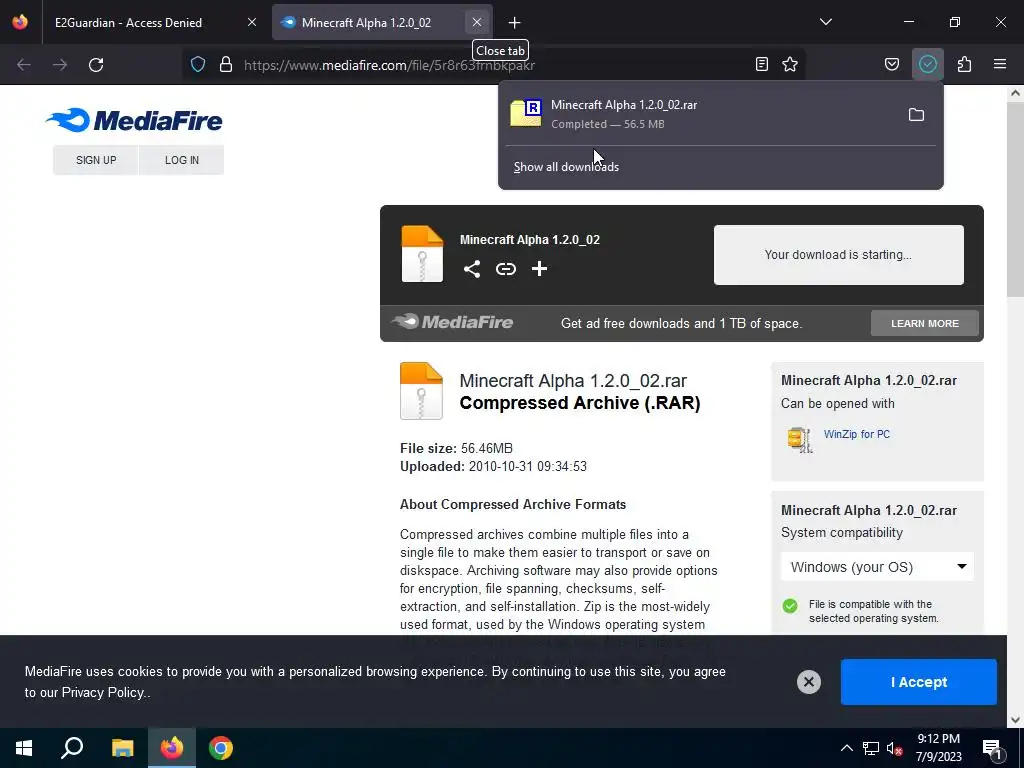Viewport: 1024px width, 768px height.
Task: Click the I Accept cookies button
Action: pyautogui.click(x=919, y=682)
